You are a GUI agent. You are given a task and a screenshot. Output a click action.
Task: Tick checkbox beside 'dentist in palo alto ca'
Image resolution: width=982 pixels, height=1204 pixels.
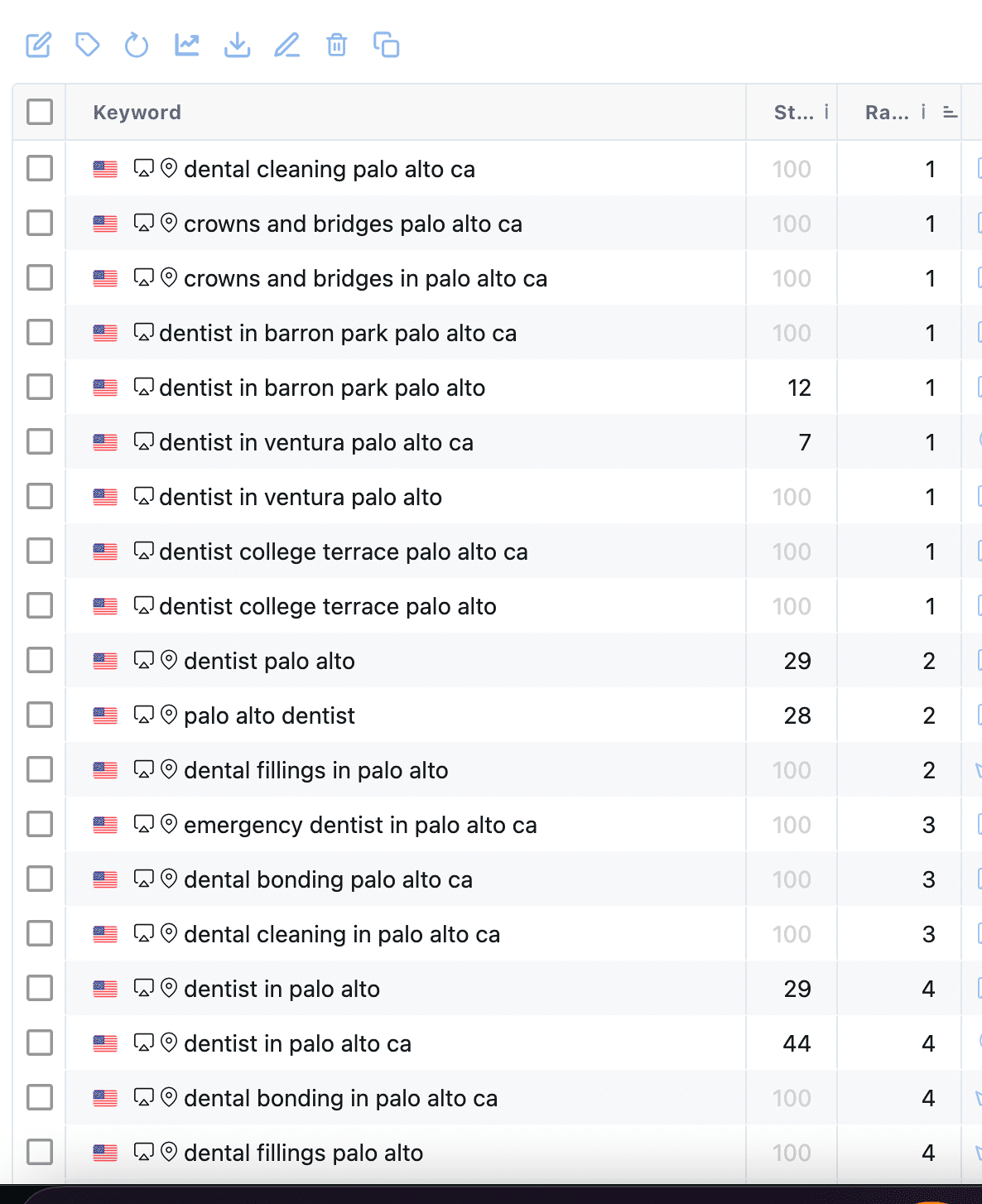(x=40, y=1043)
